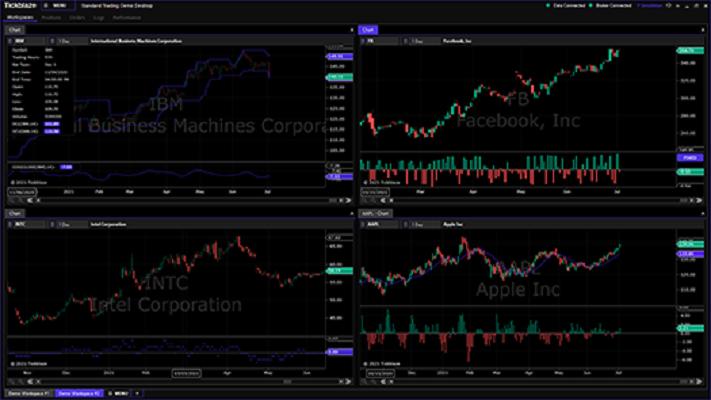The width and height of the screenshot is (711, 400).
Task: Open panel options arrow of FB chart panel
Action: [x=703, y=30]
